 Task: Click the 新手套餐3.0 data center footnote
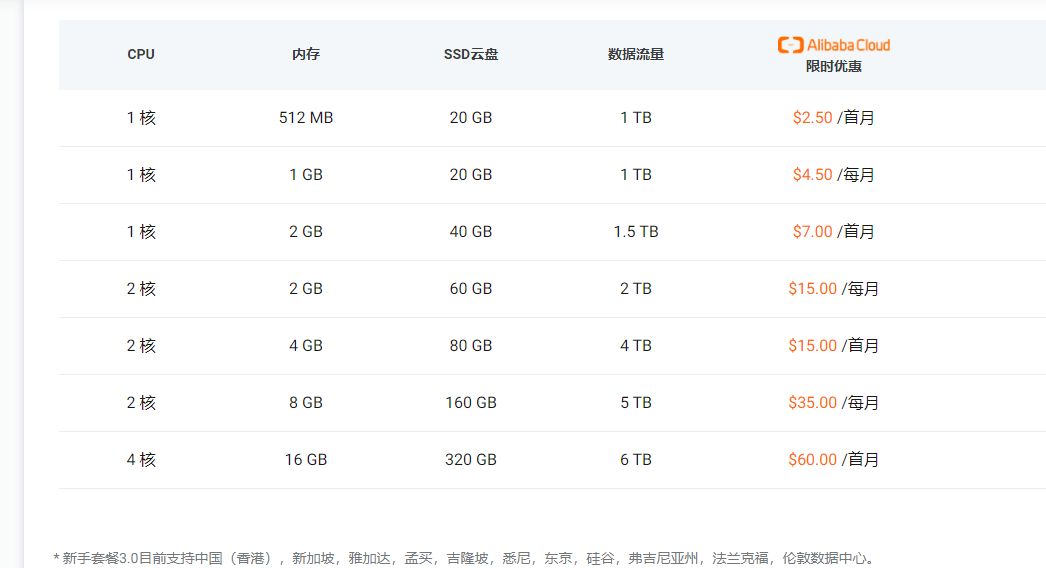464,558
